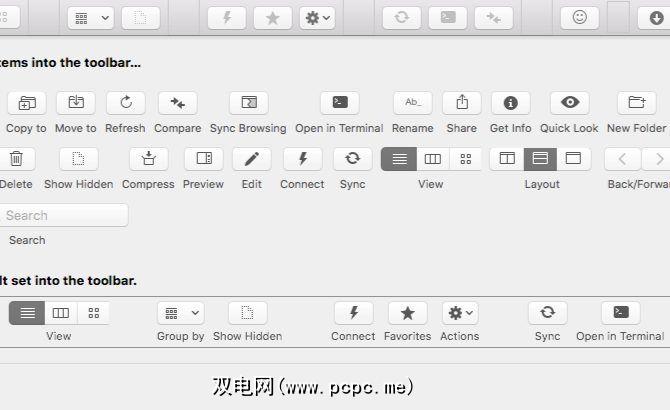This screenshot has width=670, height=410.
Task: Open Group by dropdown in default set
Action: pyautogui.click(x=181, y=313)
